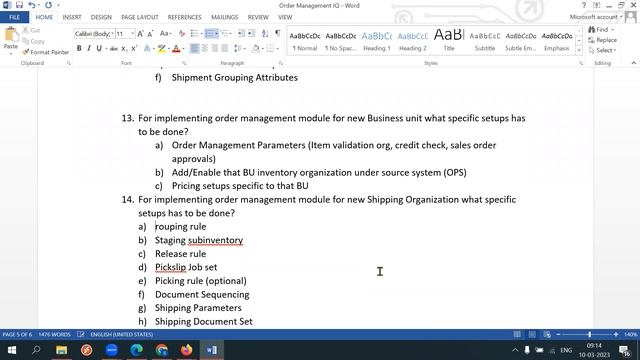Viewport: 640px width, 360px height.
Task: Open font size dropdown
Action: point(133,34)
